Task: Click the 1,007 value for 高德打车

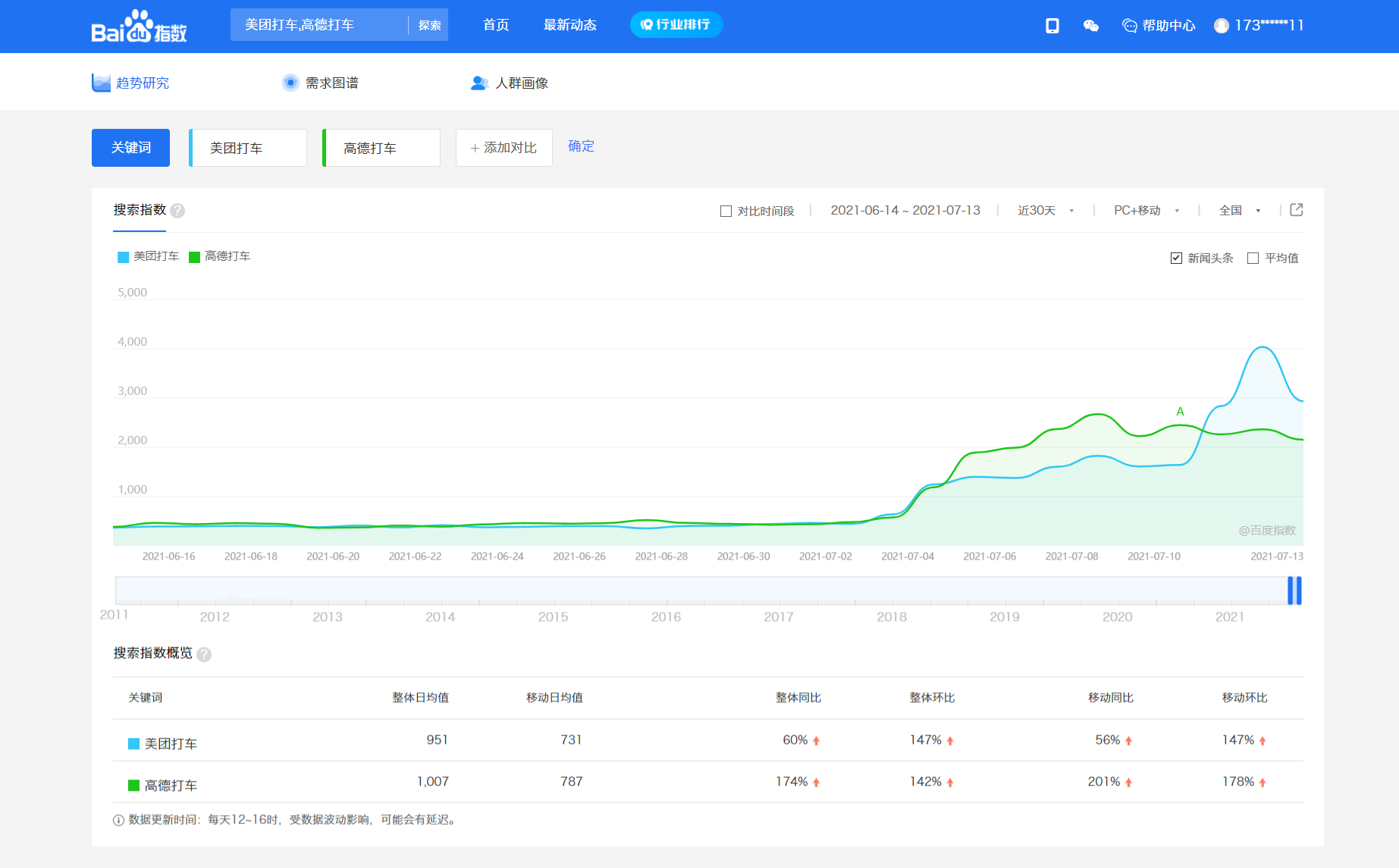Action: (x=432, y=782)
